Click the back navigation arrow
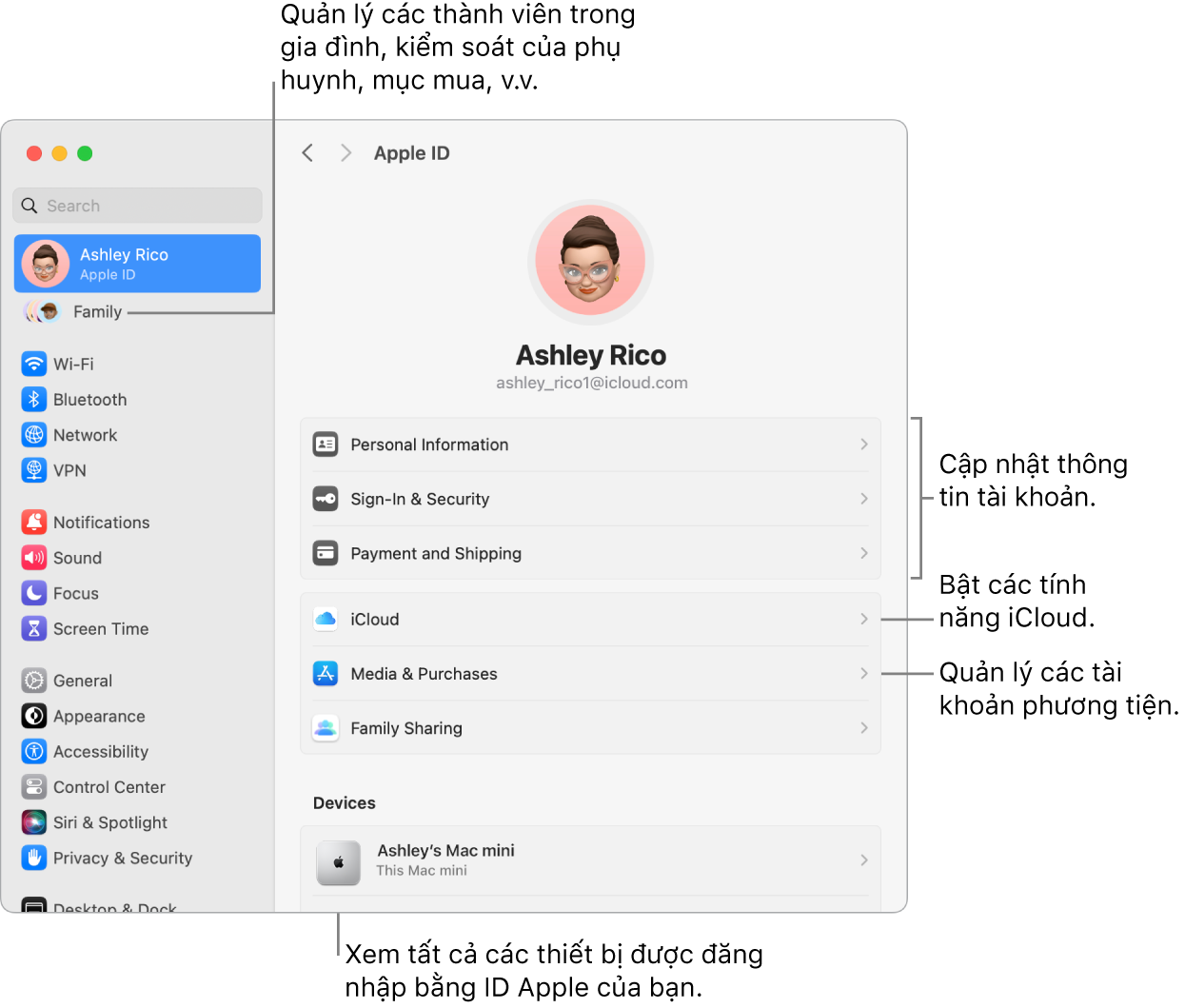This screenshot has width=1185, height=1008. point(307,152)
